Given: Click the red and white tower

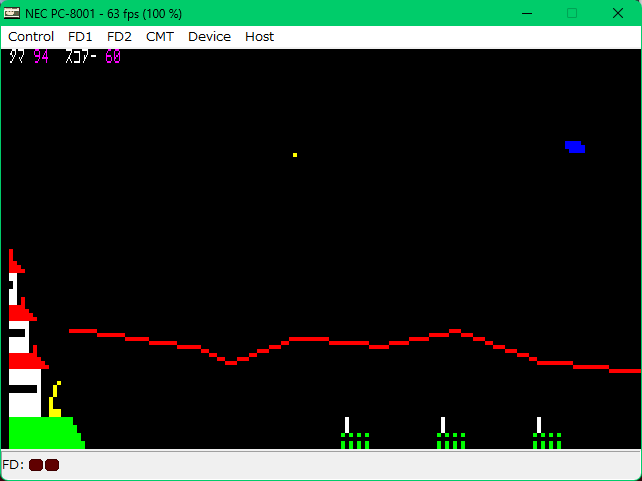Looking at the screenshot, I should (28, 333).
